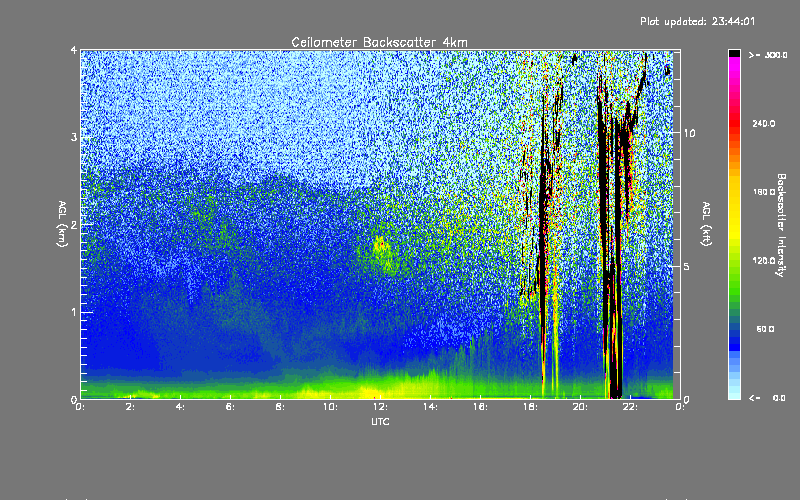800x500 pixels.
Task: Select the "10:" UTC time tick label
Action: tap(330, 407)
